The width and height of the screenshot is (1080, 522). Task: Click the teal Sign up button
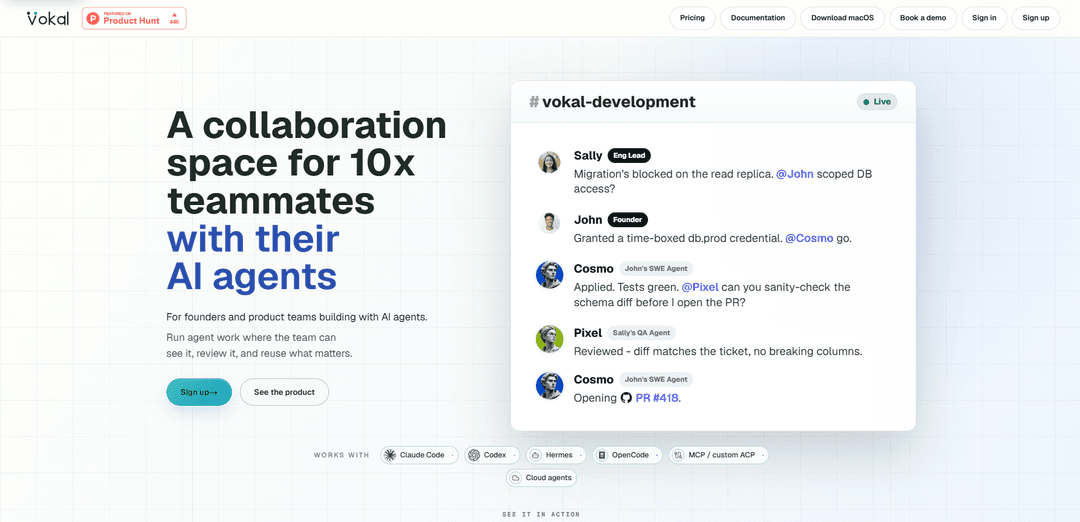tap(199, 392)
